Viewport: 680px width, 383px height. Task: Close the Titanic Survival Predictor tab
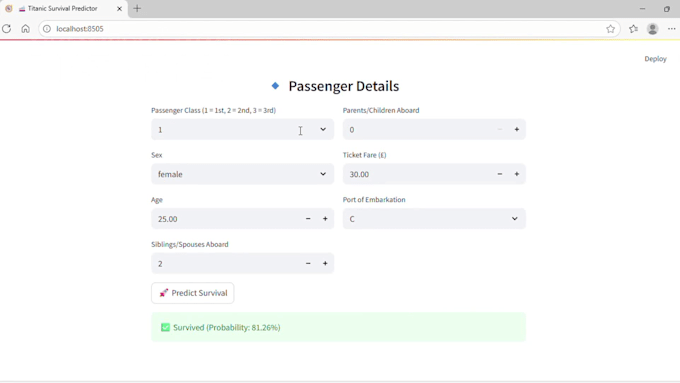pos(119,8)
